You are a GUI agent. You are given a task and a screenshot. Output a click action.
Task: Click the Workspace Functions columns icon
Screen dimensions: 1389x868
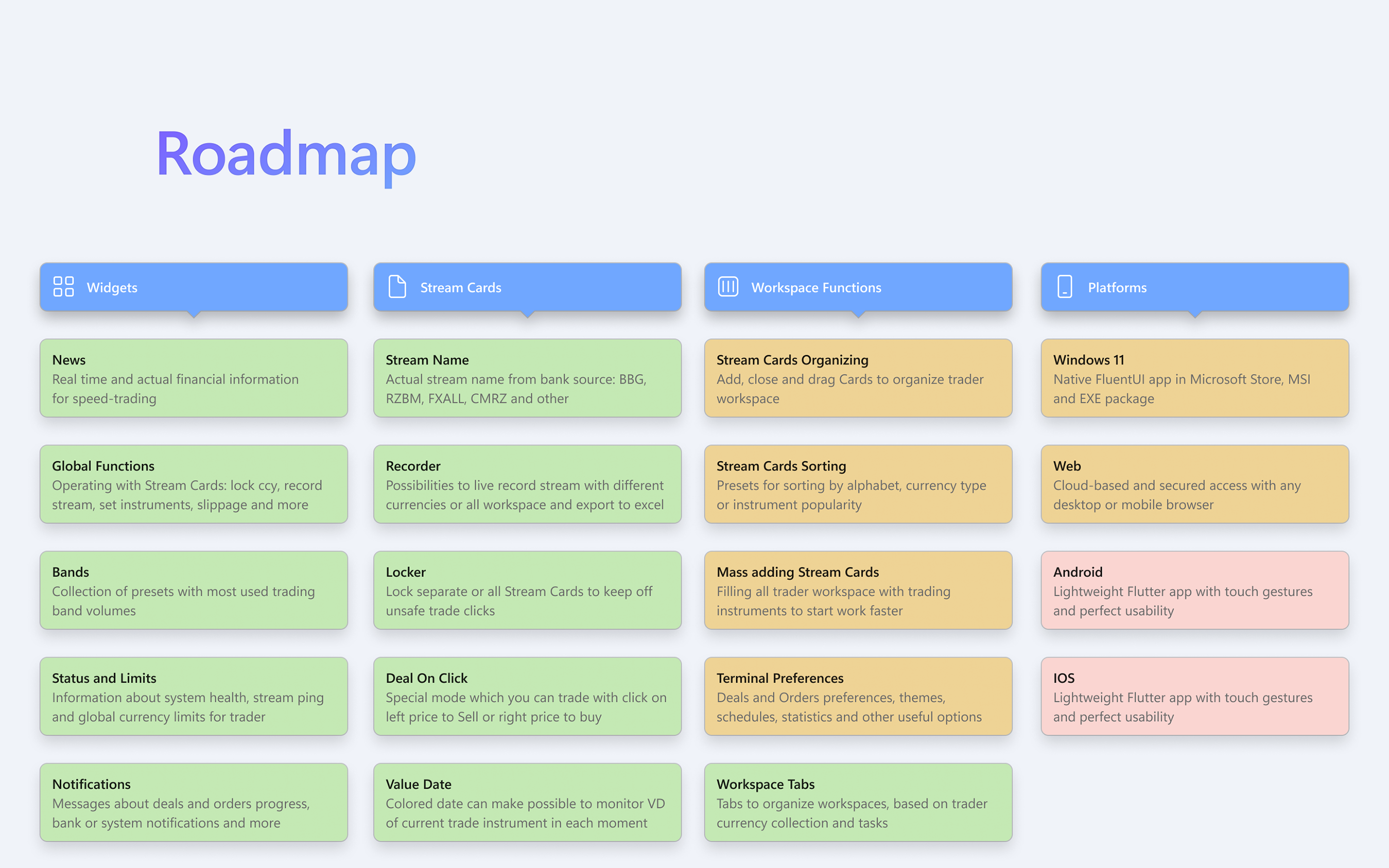pos(728,287)
